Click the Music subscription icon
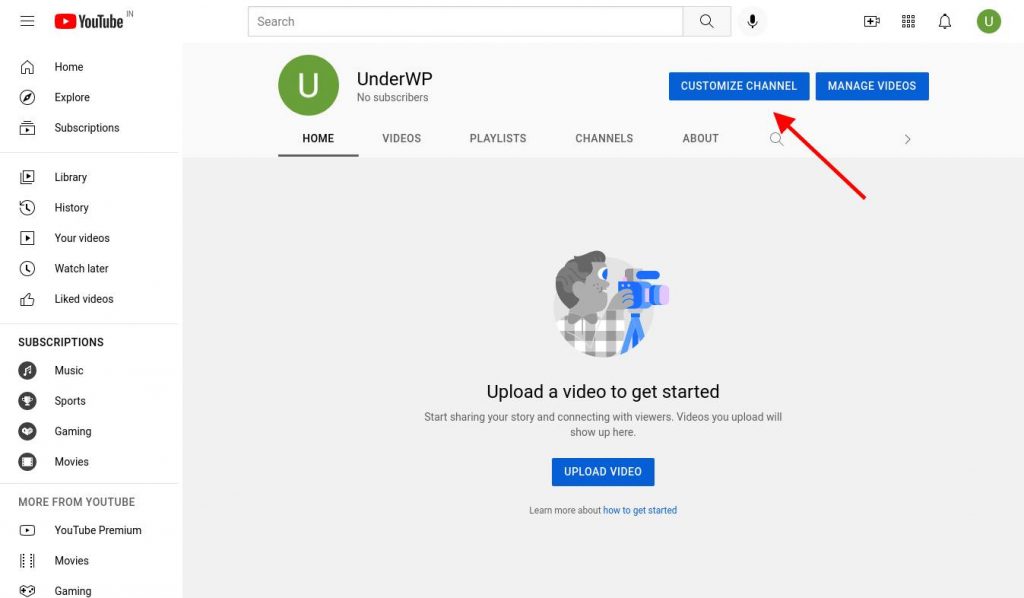Screen dimensions: 1024x598 pos(27,371)
